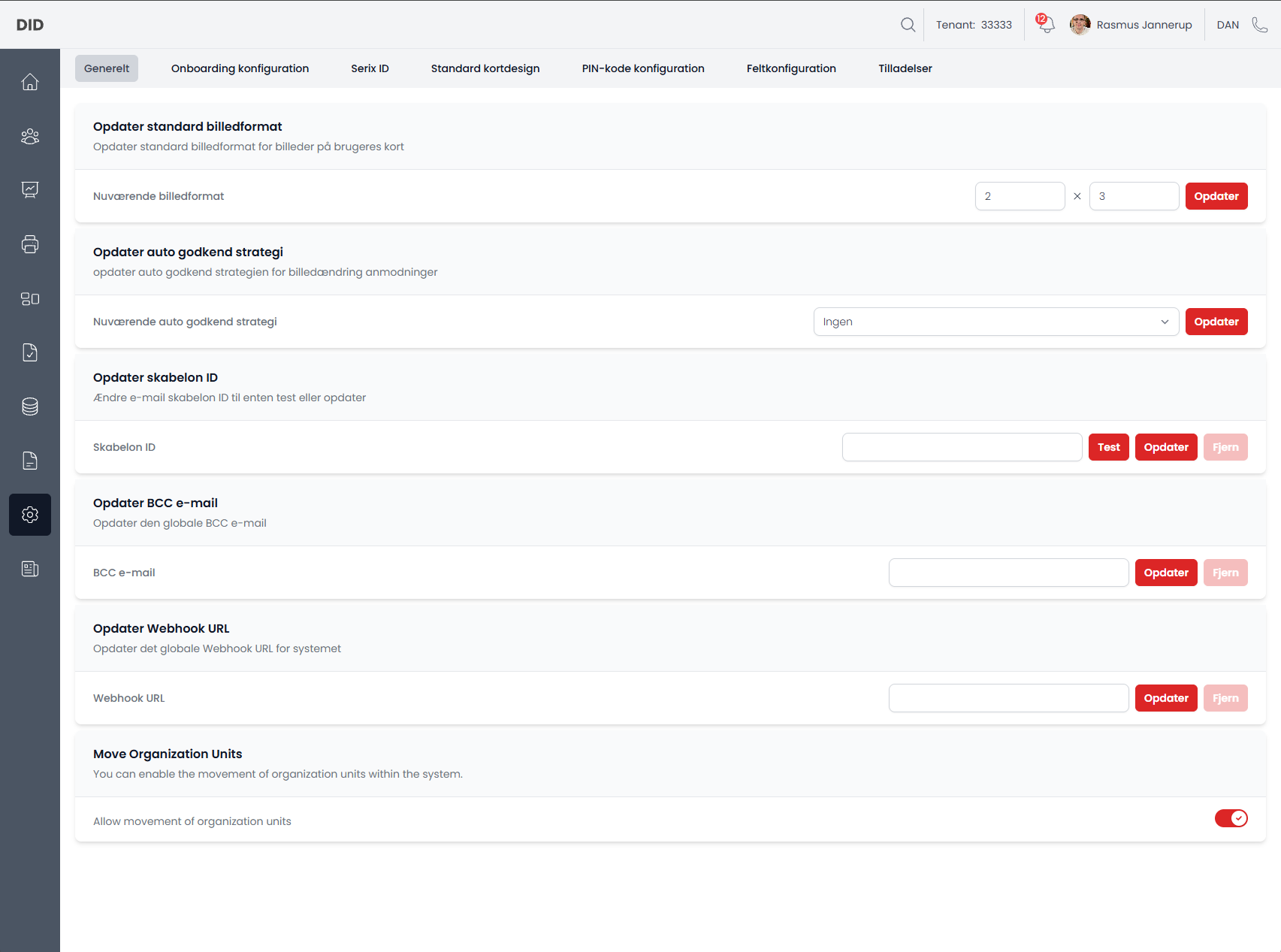This screenshot has width=1281, height=952.
Task: Expand the auto godkend strategi dropdown
Action: tap(995, 322)
